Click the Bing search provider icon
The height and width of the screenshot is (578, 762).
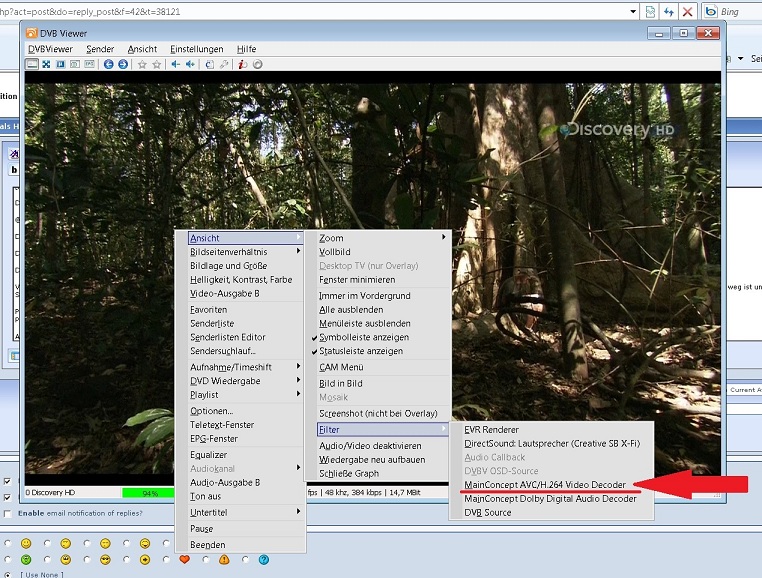[711, 11]
